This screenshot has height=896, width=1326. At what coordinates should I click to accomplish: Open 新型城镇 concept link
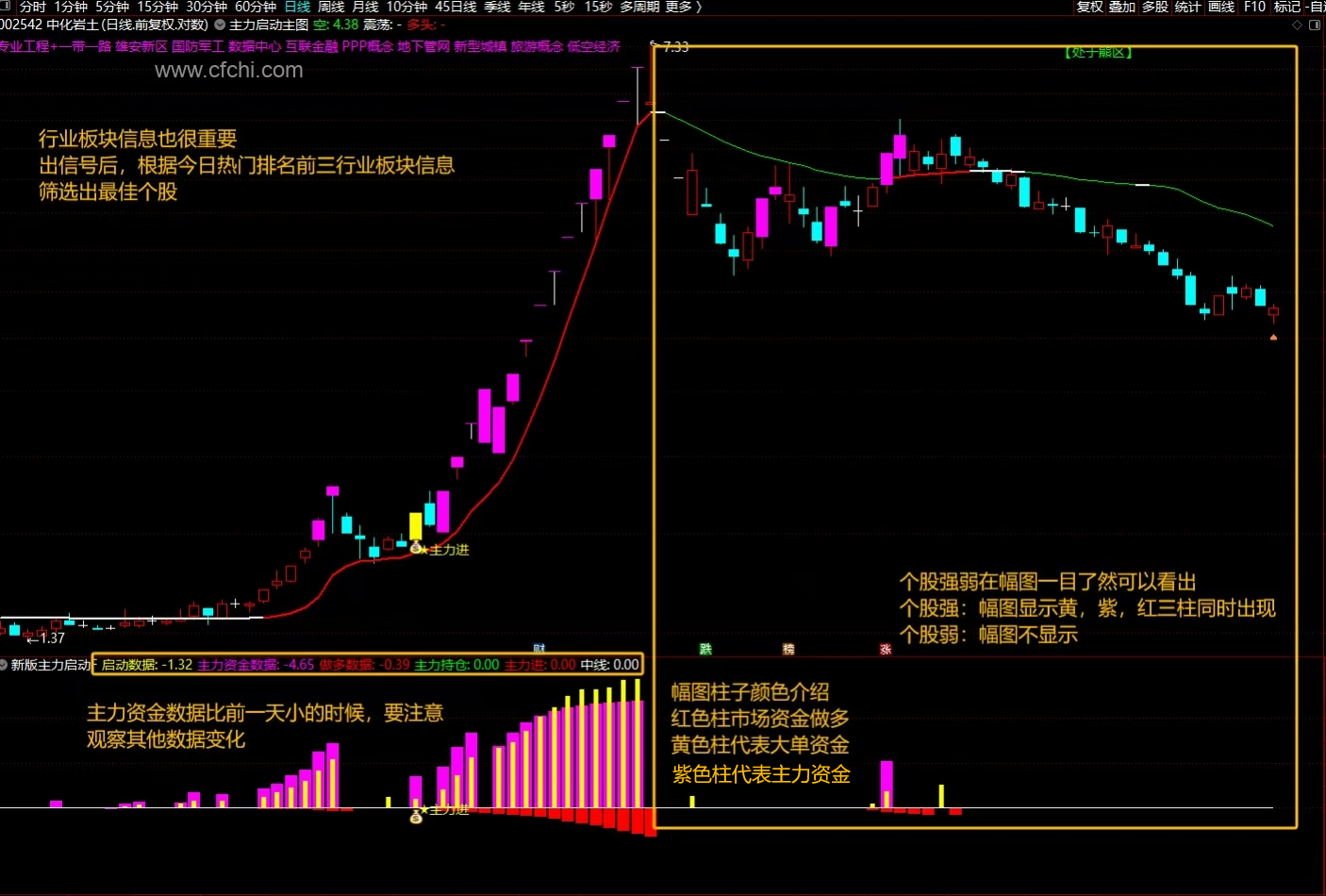(480, 46)
